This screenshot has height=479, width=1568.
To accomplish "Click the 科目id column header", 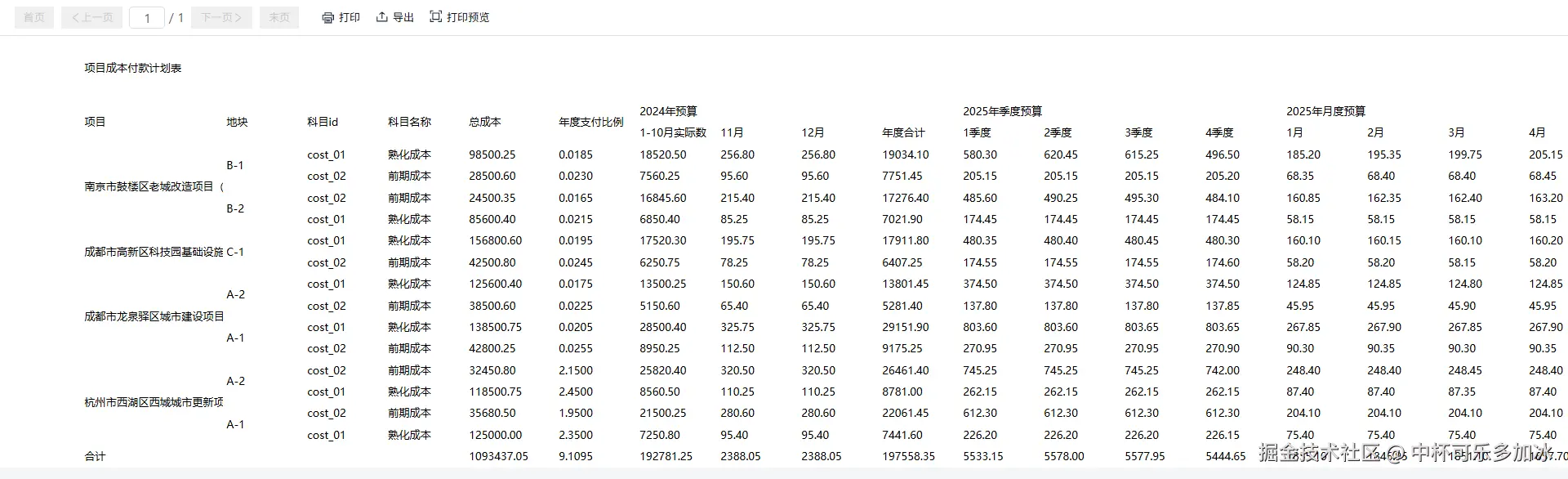I will tap(323, 122).
